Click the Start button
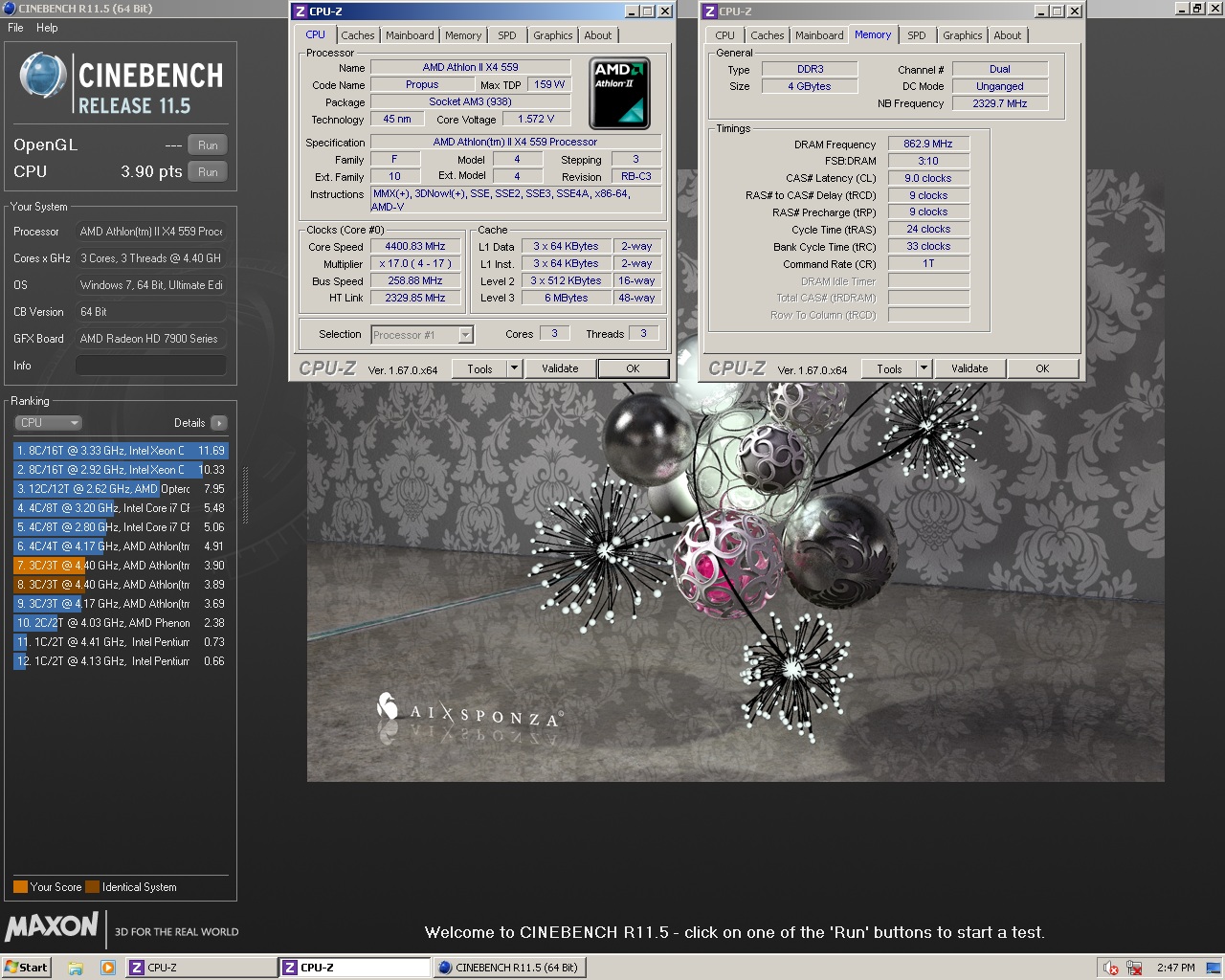The image size is (1225, 980). coord(26,968)
